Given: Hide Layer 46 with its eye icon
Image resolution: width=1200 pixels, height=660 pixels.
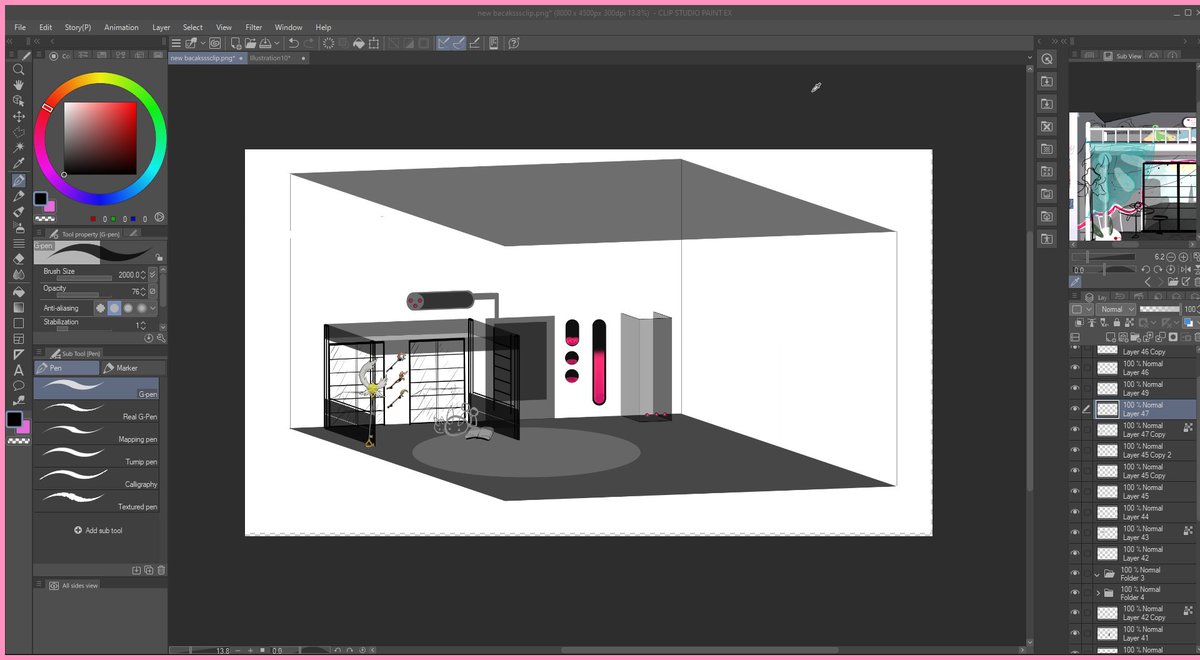Looking at the screenshot, I should pyautogui.click(x=1075, y=368).
